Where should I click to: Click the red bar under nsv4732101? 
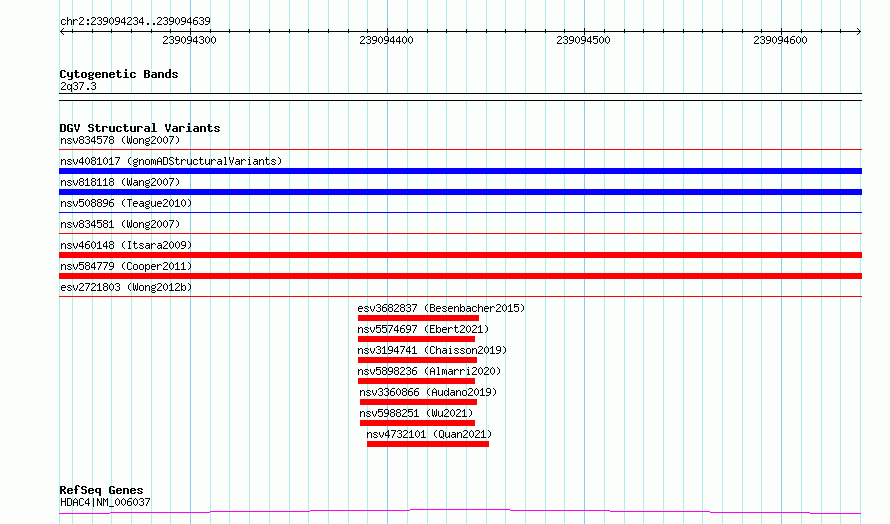pyautogui.click(x=428, y=444)
